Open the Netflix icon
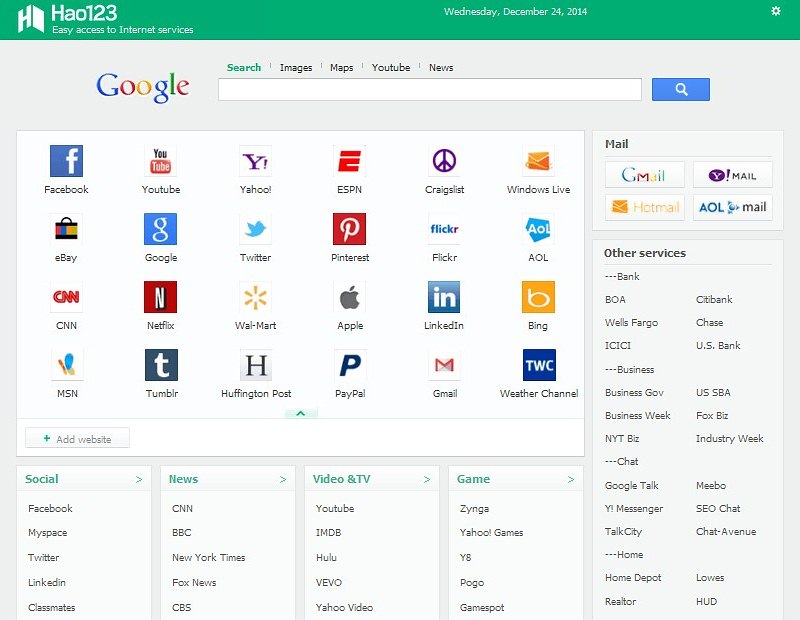The width and height of the screenshot is (800, 620). 161,297
